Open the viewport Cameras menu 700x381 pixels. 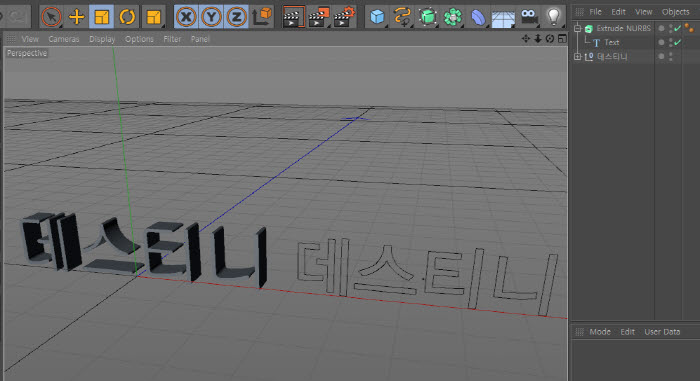[64, 39]
